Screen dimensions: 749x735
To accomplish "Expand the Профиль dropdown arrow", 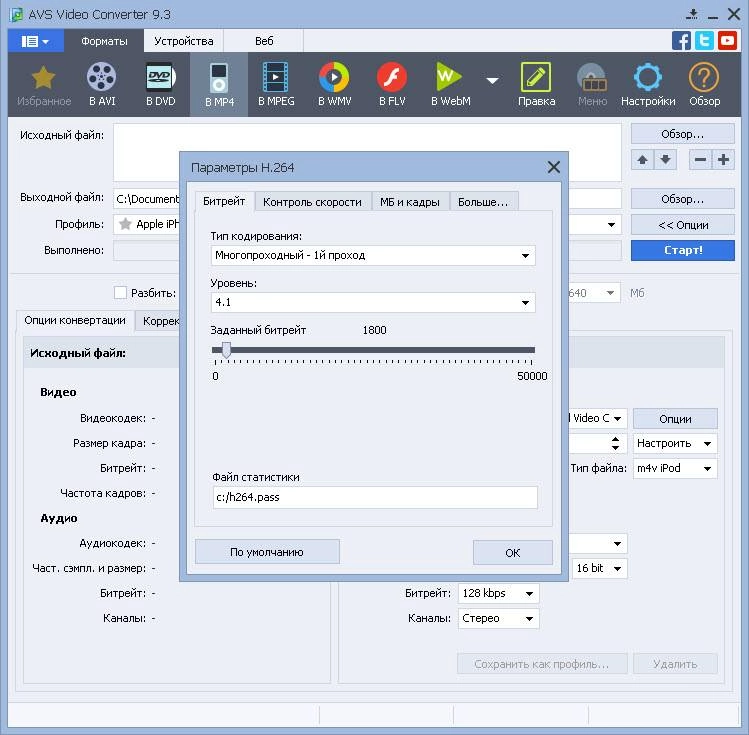I will pyautogui.click(x=611, y=224).
